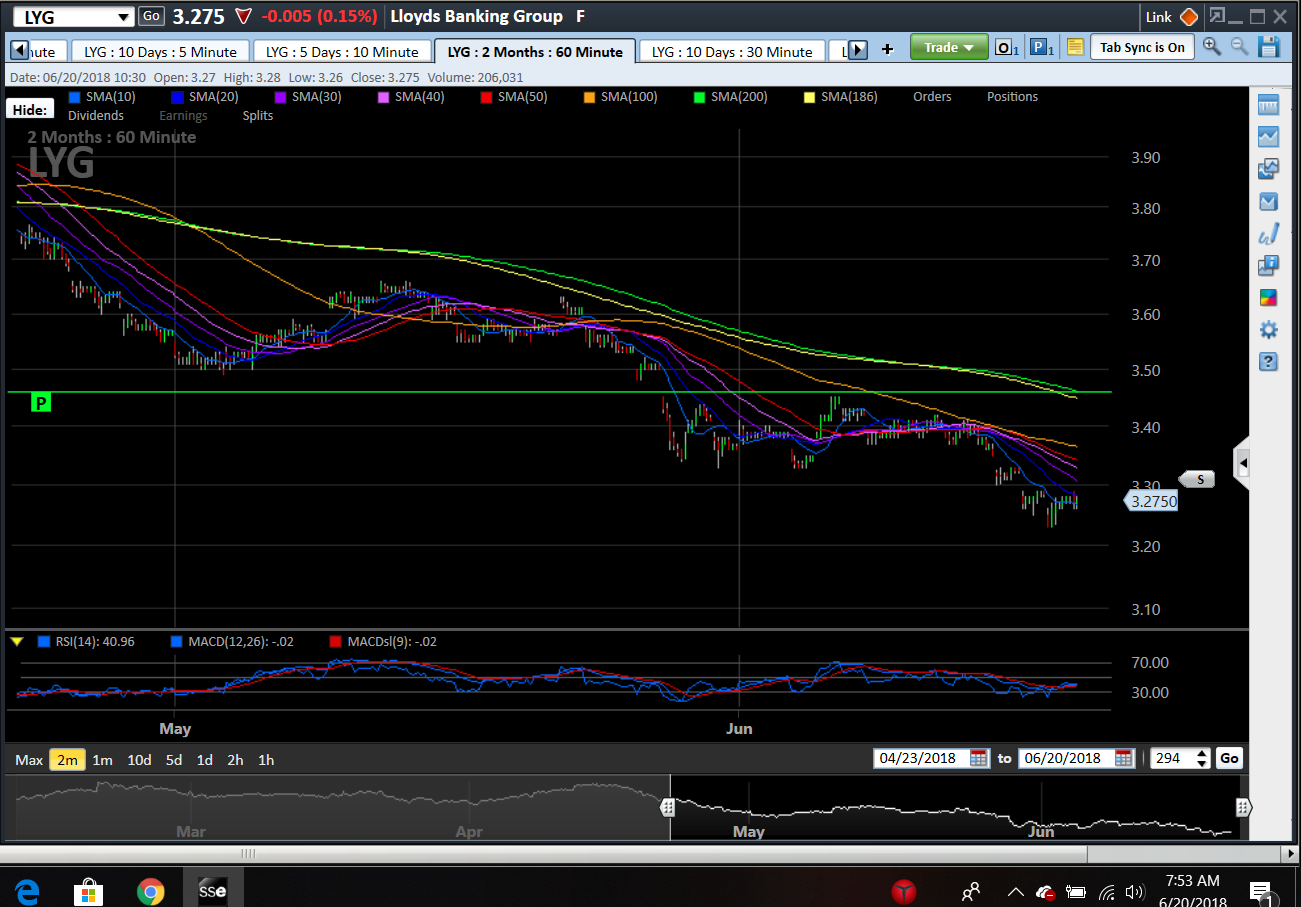
Task: Switch to LYG 10 Days 5 Minute tab
Action: (160, 52)
